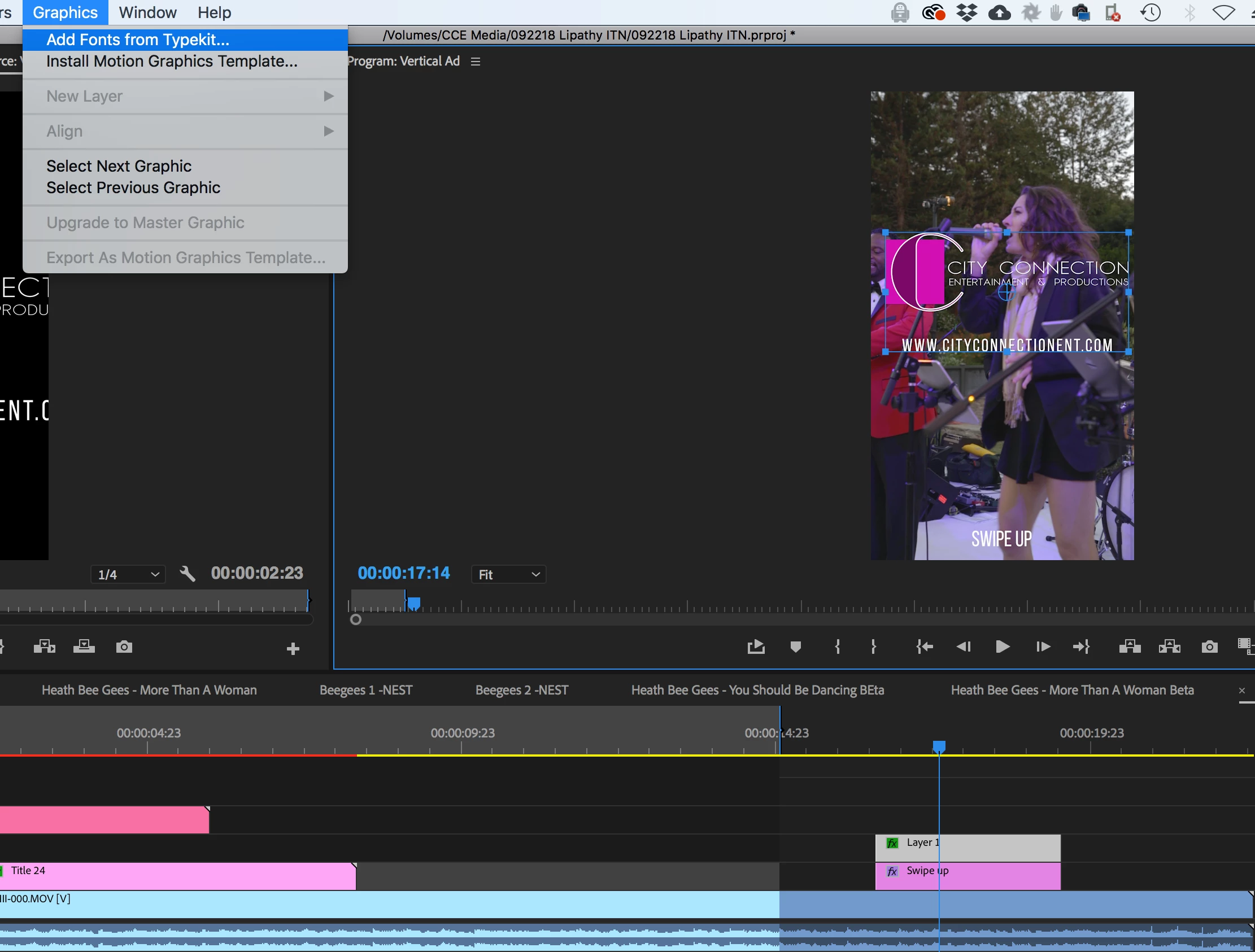Viewport: 1255px width, 952px height.
Task: Switch to Beegees 1 -NEST sequence tab
Action: 366,690
